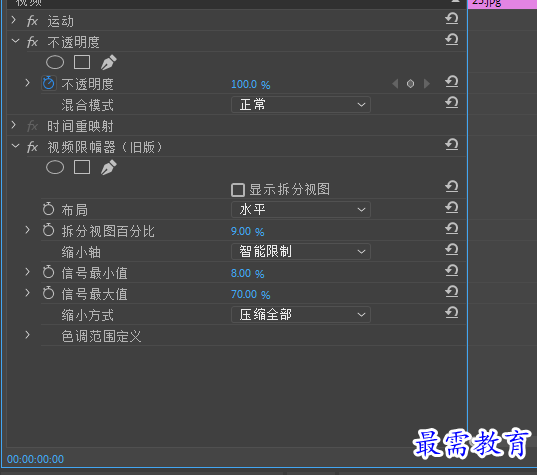Select the 混合模式 label

click(87, 105)
